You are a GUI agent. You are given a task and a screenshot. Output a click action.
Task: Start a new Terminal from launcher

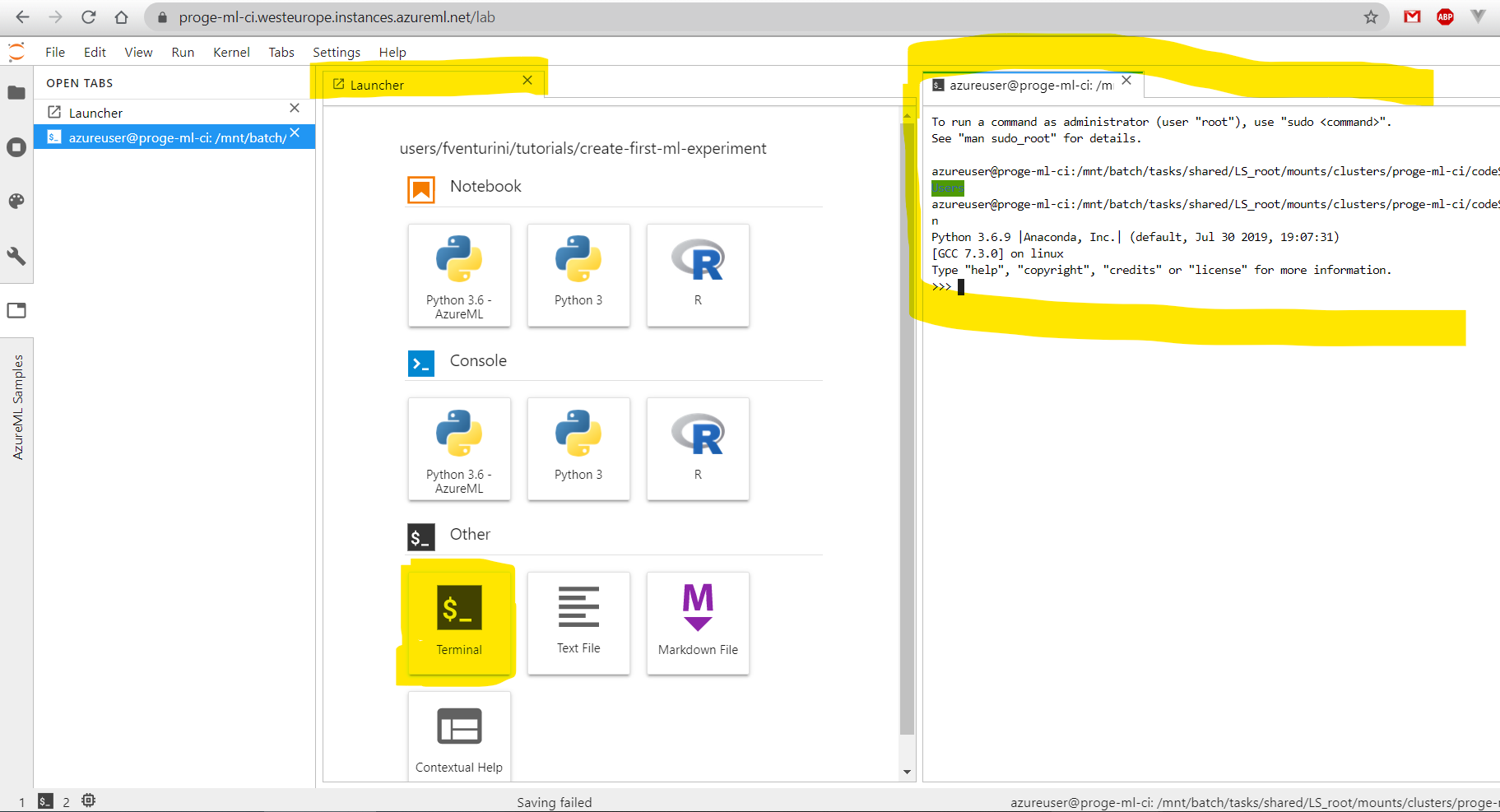459,624
